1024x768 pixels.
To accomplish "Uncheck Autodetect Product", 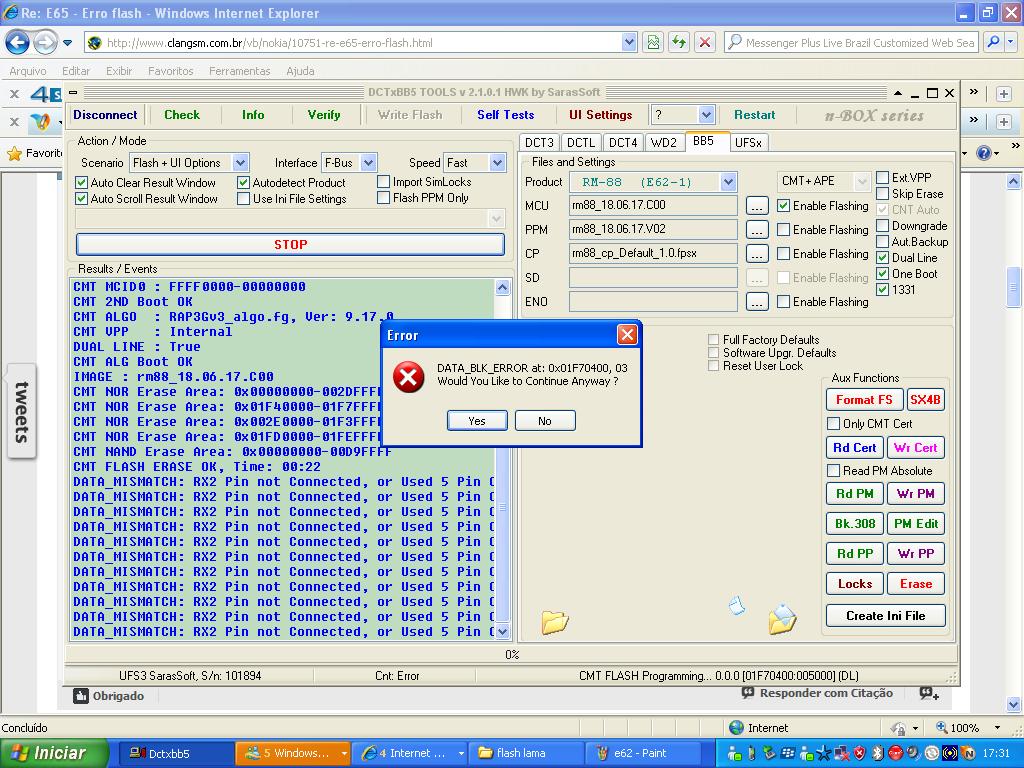I will (244, 183).
